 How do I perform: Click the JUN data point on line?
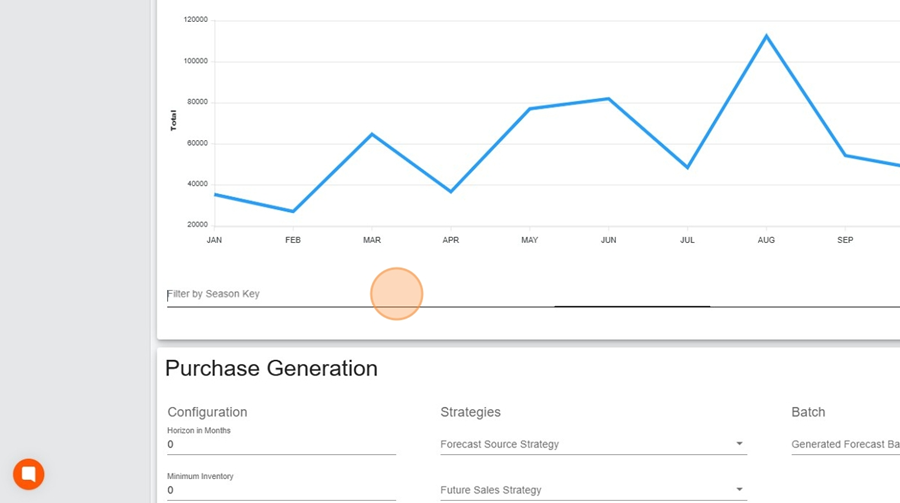(x=608, y=98)
